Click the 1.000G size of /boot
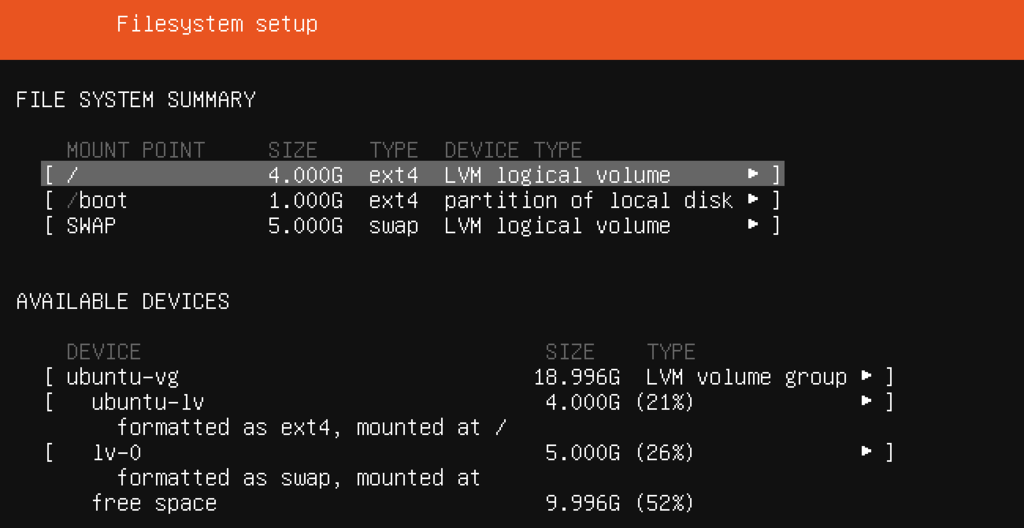The width and height of the screenshot is (1024, 528). tap(305, 200)
